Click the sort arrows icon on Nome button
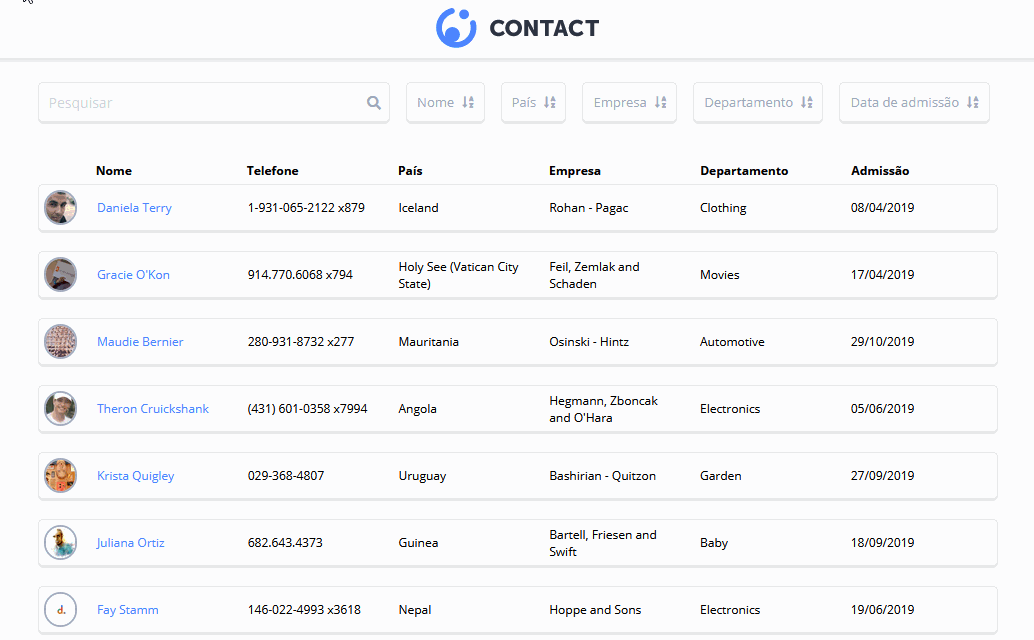 coord(467,102)
